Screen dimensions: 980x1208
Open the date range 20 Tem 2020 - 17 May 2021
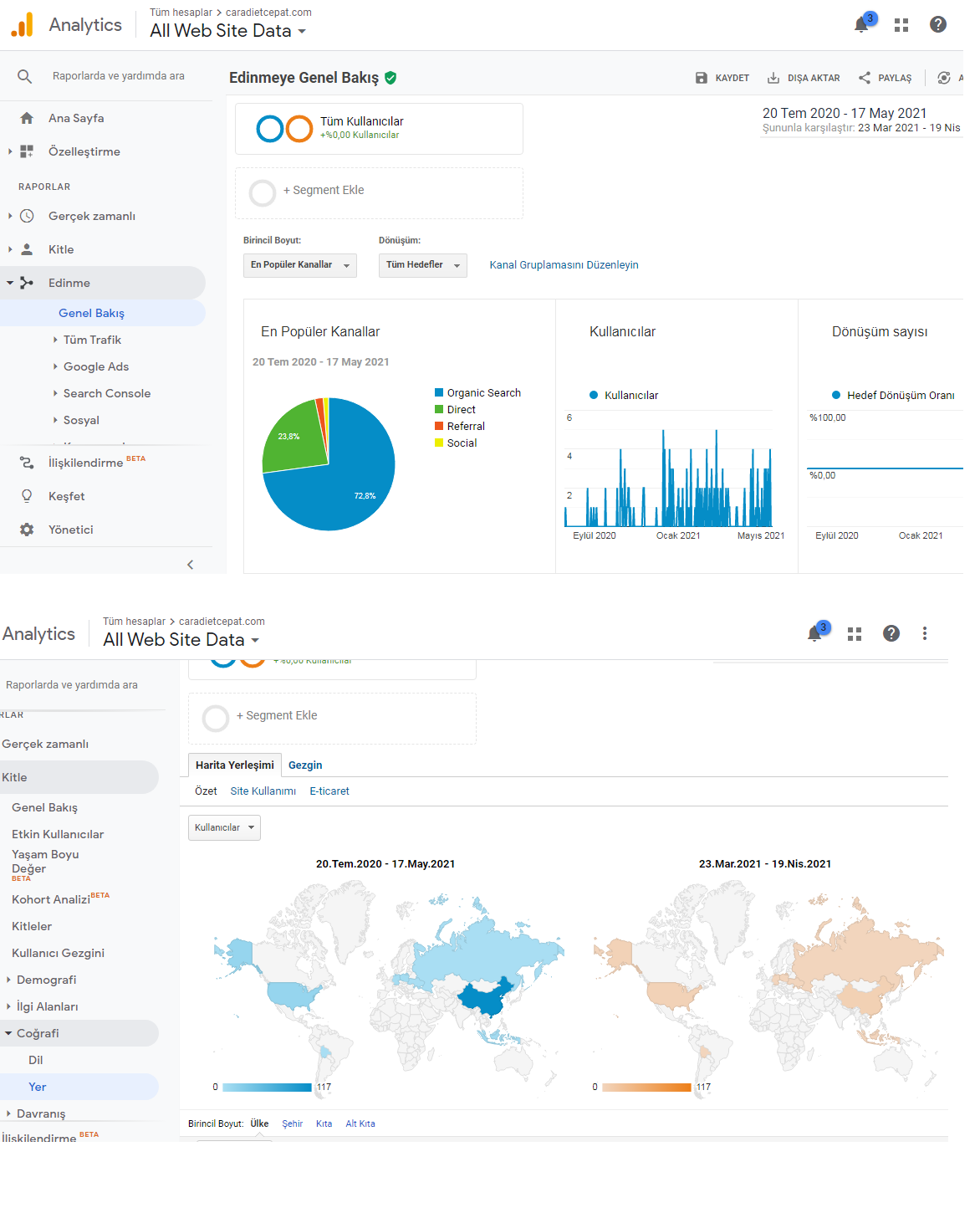click(845, 114)
